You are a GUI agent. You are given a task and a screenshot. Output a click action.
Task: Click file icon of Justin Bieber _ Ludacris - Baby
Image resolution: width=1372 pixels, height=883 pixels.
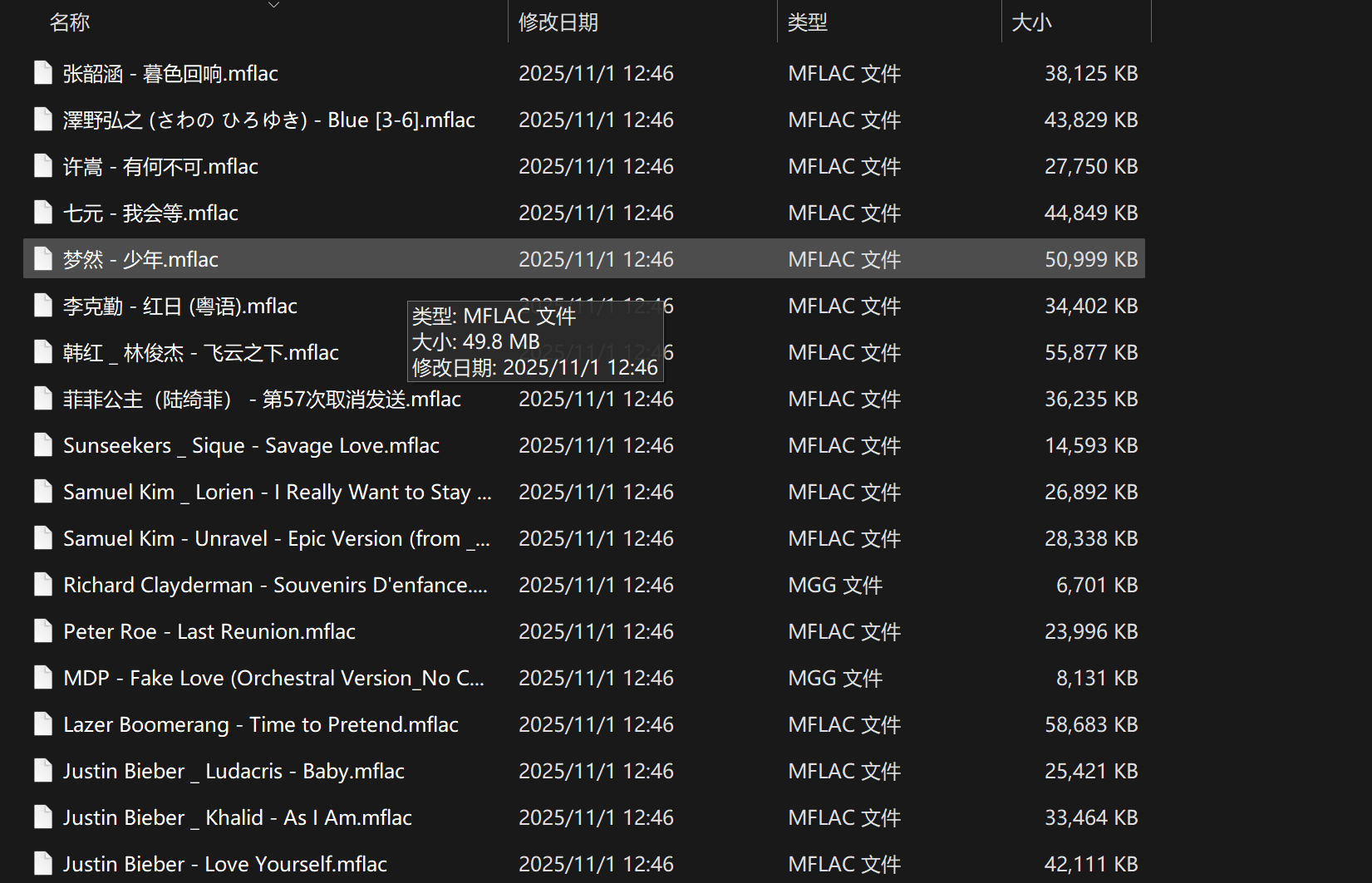pos(43,771)
